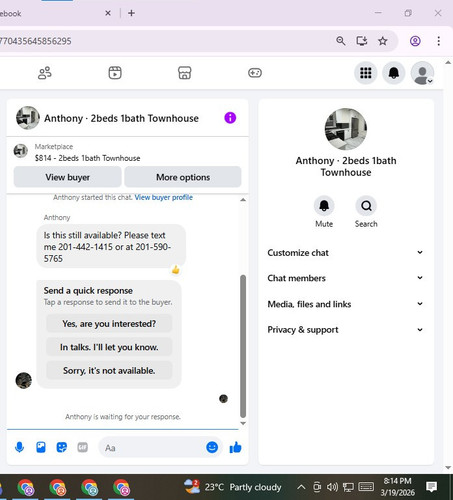This screenshot has width=453, height=500.
Task: Open Facebook notifications bell
Action: pos(394,73)
